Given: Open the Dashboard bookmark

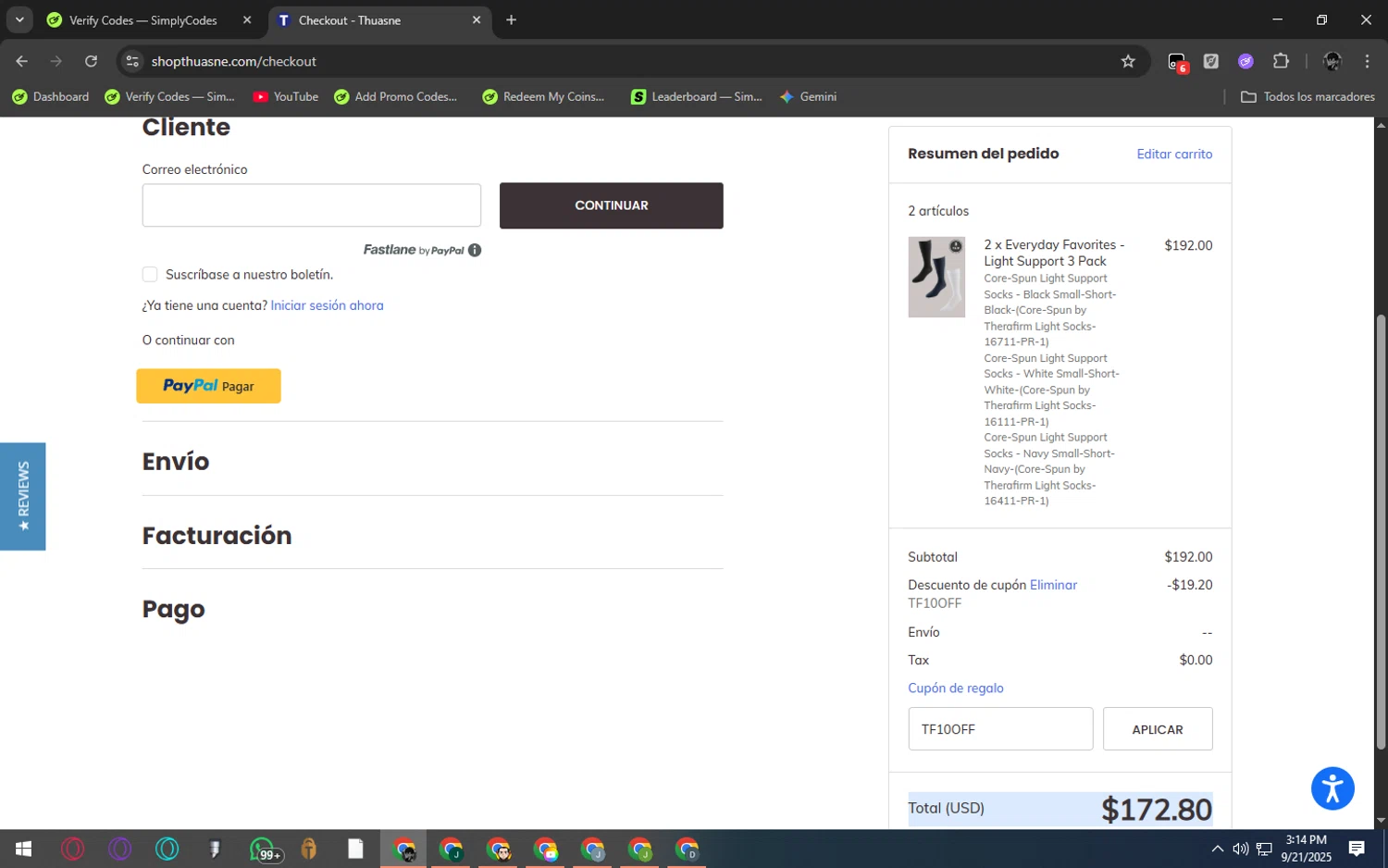Looking at the screenshot, I should [x=51, y=96].
